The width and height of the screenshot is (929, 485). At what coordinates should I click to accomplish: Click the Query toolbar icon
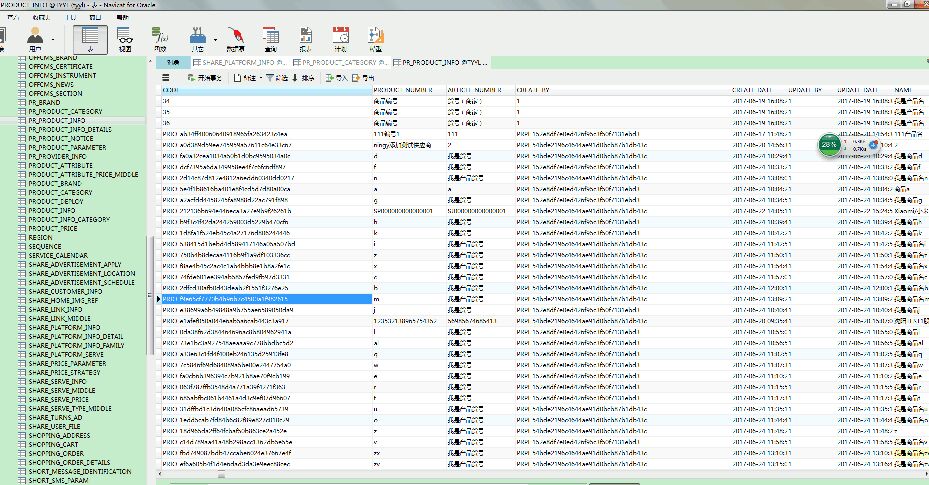coord(270,37)
